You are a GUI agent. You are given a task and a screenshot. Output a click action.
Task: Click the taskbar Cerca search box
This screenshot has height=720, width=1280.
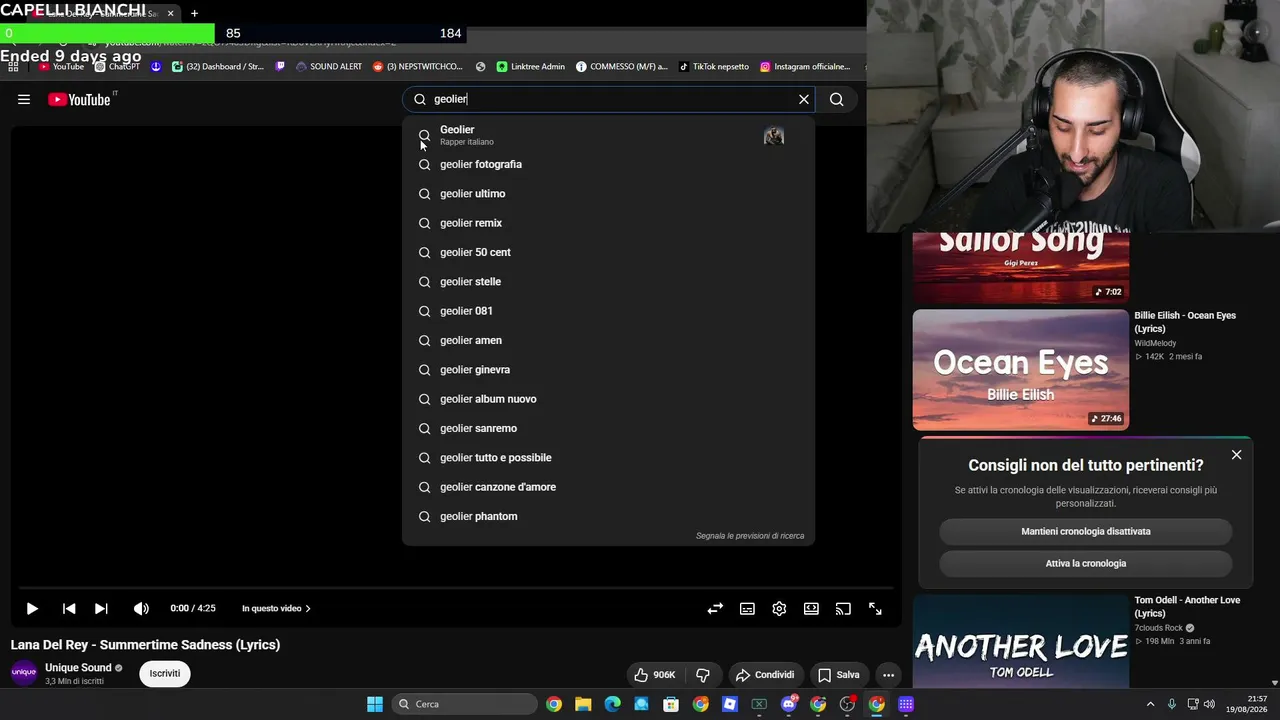[464, 704]
